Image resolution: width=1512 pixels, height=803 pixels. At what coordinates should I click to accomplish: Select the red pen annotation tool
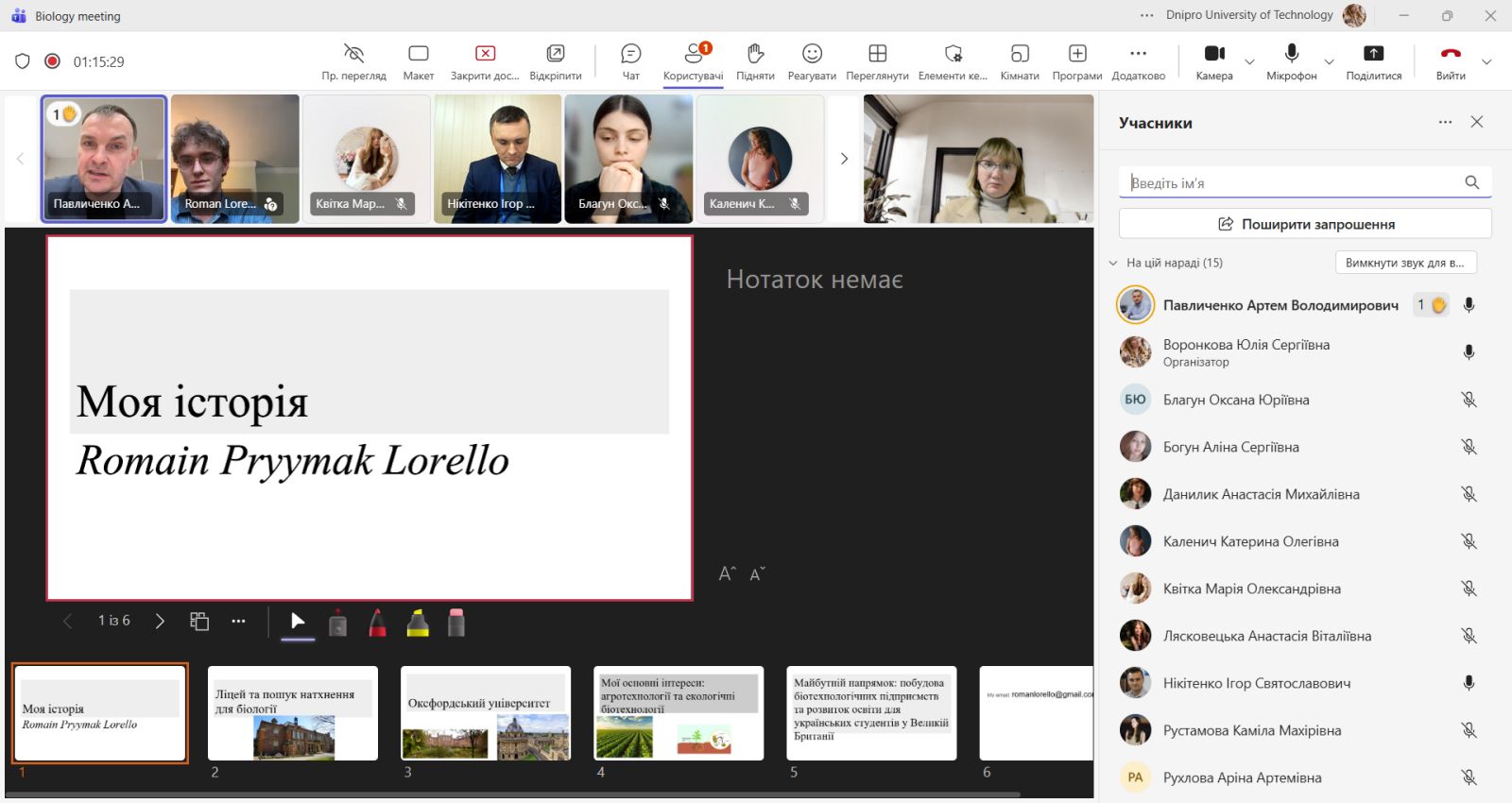[378, 623]
